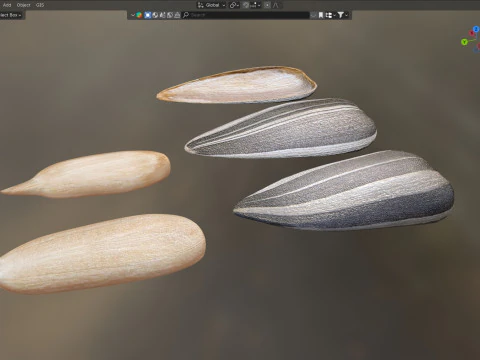
Task: Click the magnifier icon in the search bar
Action: click(x=186, y=15)
